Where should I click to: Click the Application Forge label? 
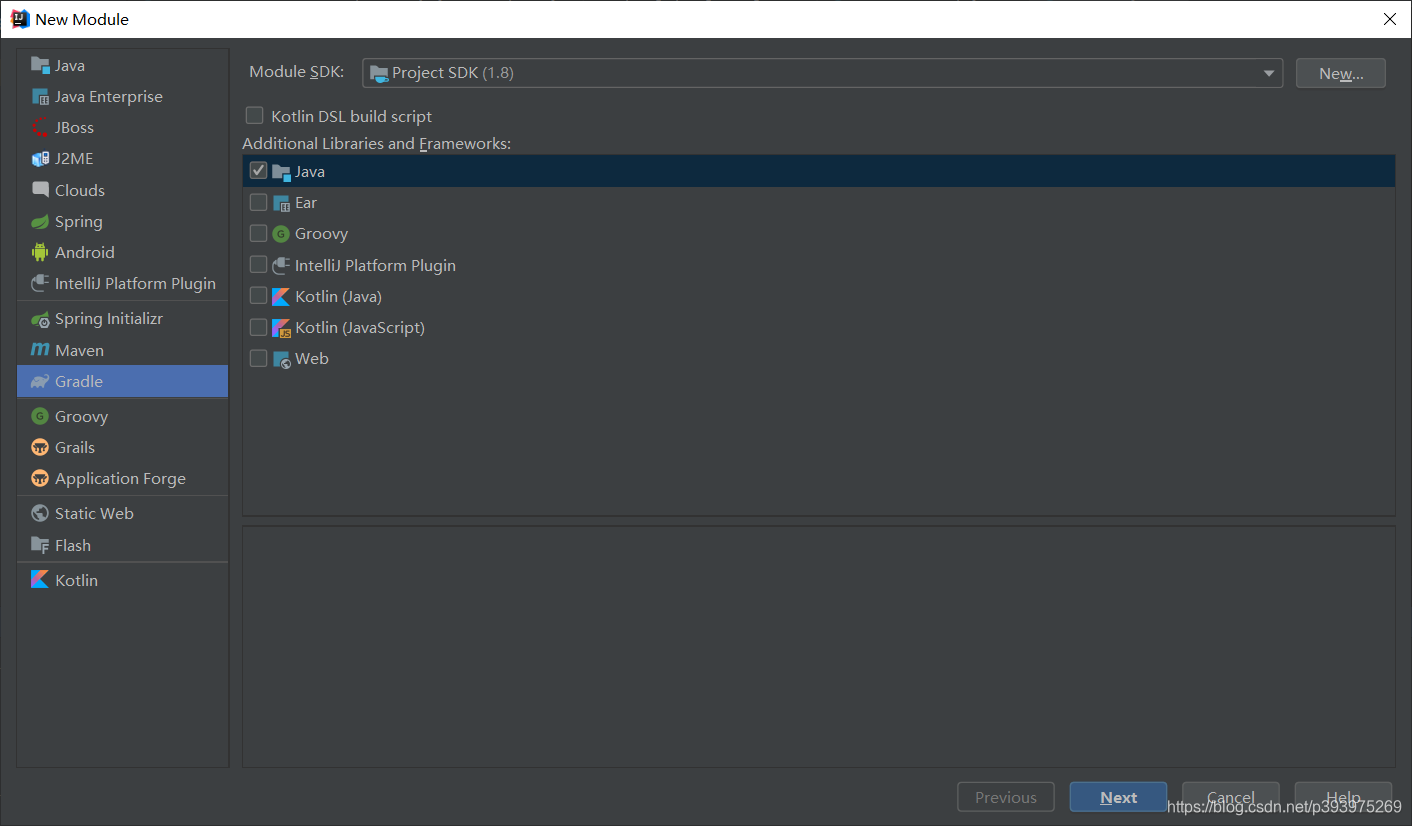point(120,479)
